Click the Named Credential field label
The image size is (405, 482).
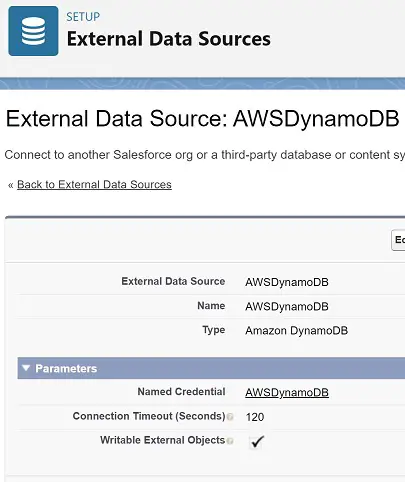coord(181,392)
